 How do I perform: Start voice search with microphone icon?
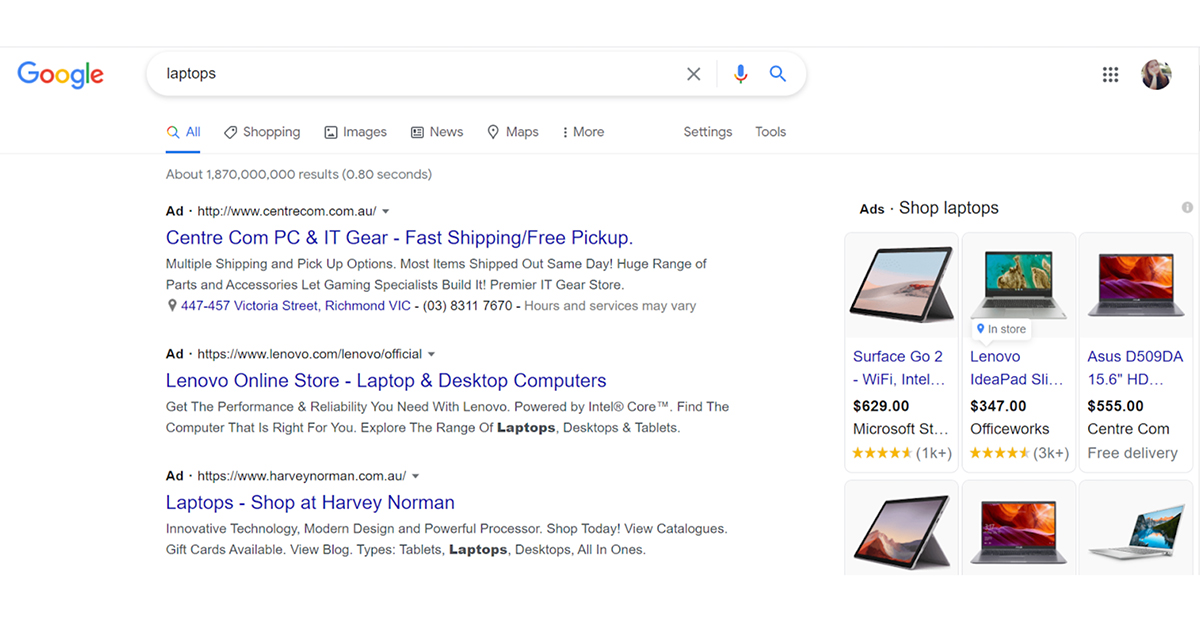pyautogui.click(x=740, y=74)
